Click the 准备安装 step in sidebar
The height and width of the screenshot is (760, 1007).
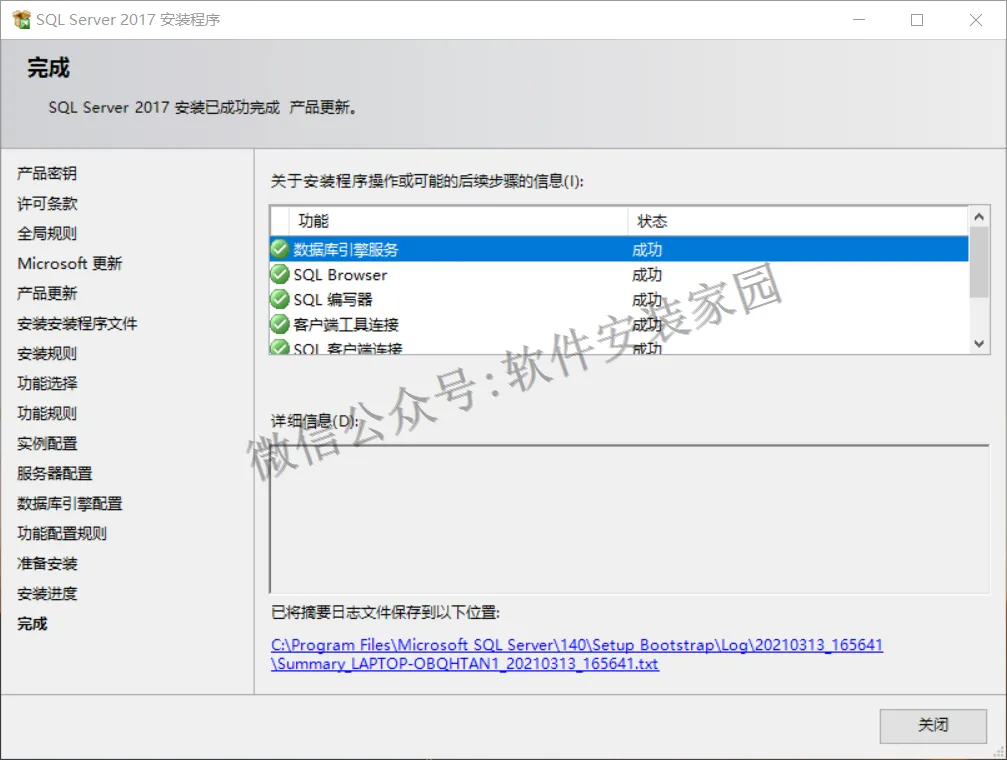[x=47, y=563]
